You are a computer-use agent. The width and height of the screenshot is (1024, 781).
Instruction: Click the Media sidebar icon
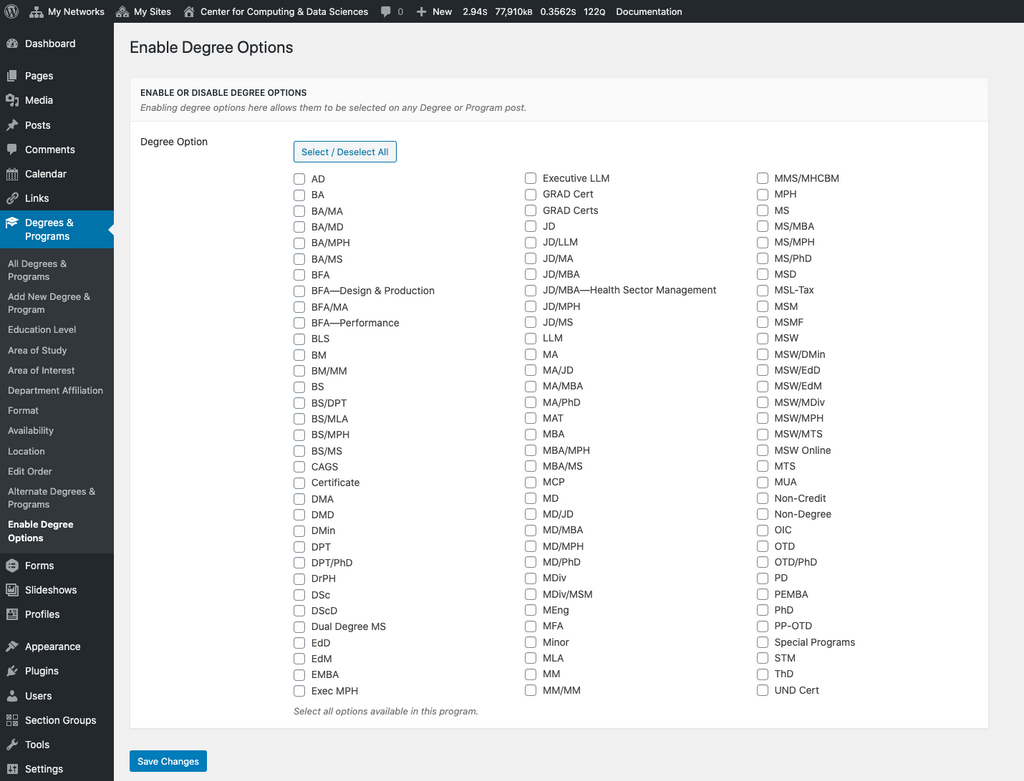coord(12,100)
